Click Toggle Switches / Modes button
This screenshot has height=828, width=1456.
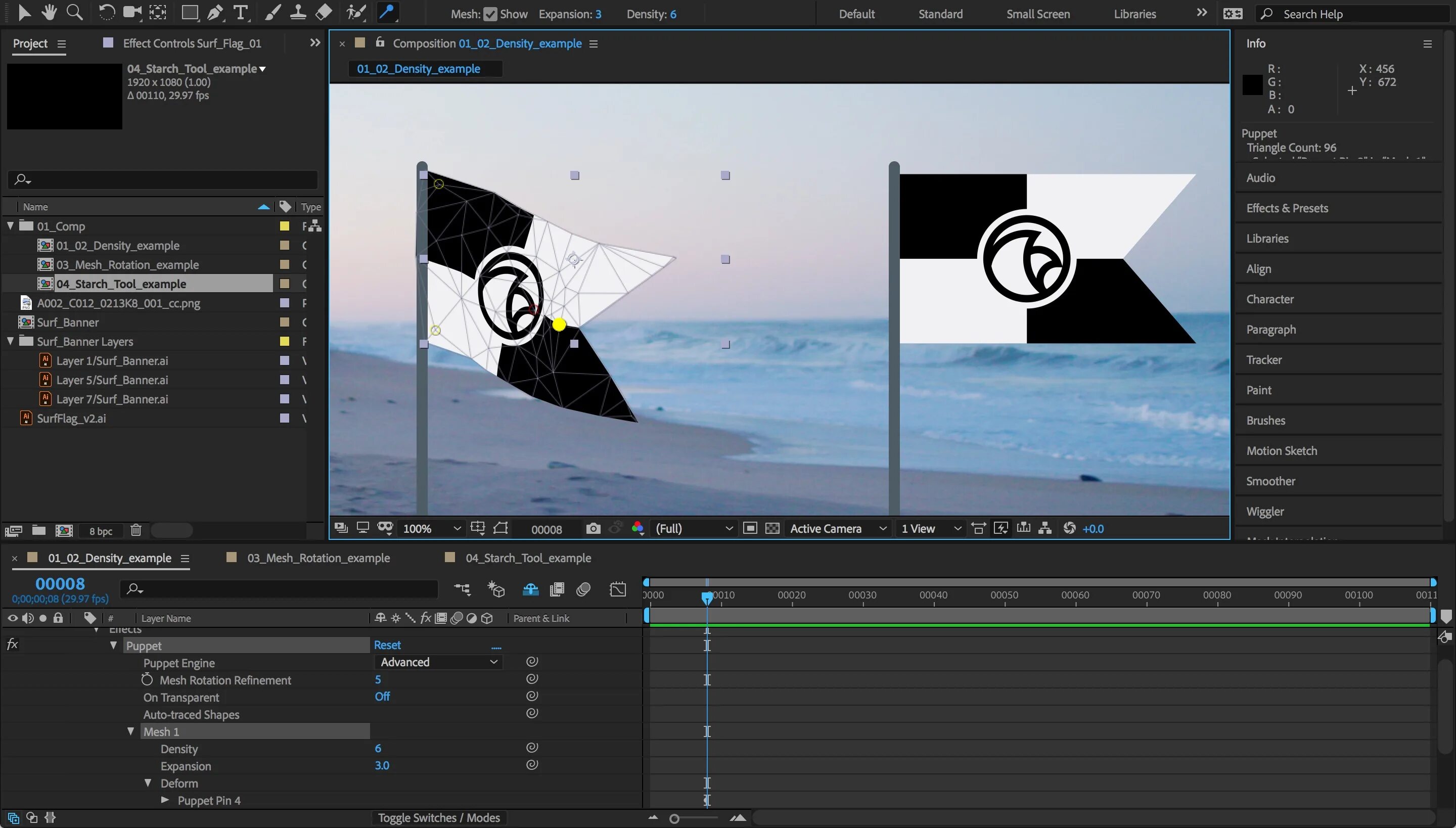point(438,817)
